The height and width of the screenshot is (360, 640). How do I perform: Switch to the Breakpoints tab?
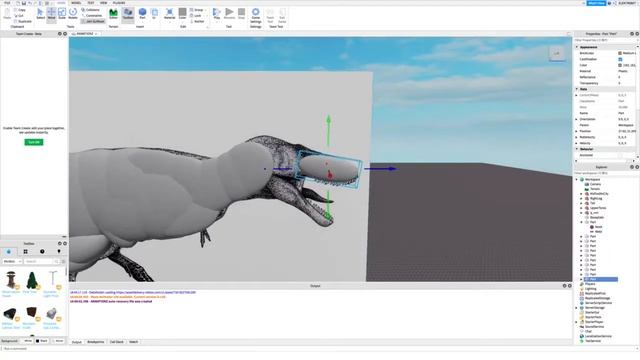[96, 342]
